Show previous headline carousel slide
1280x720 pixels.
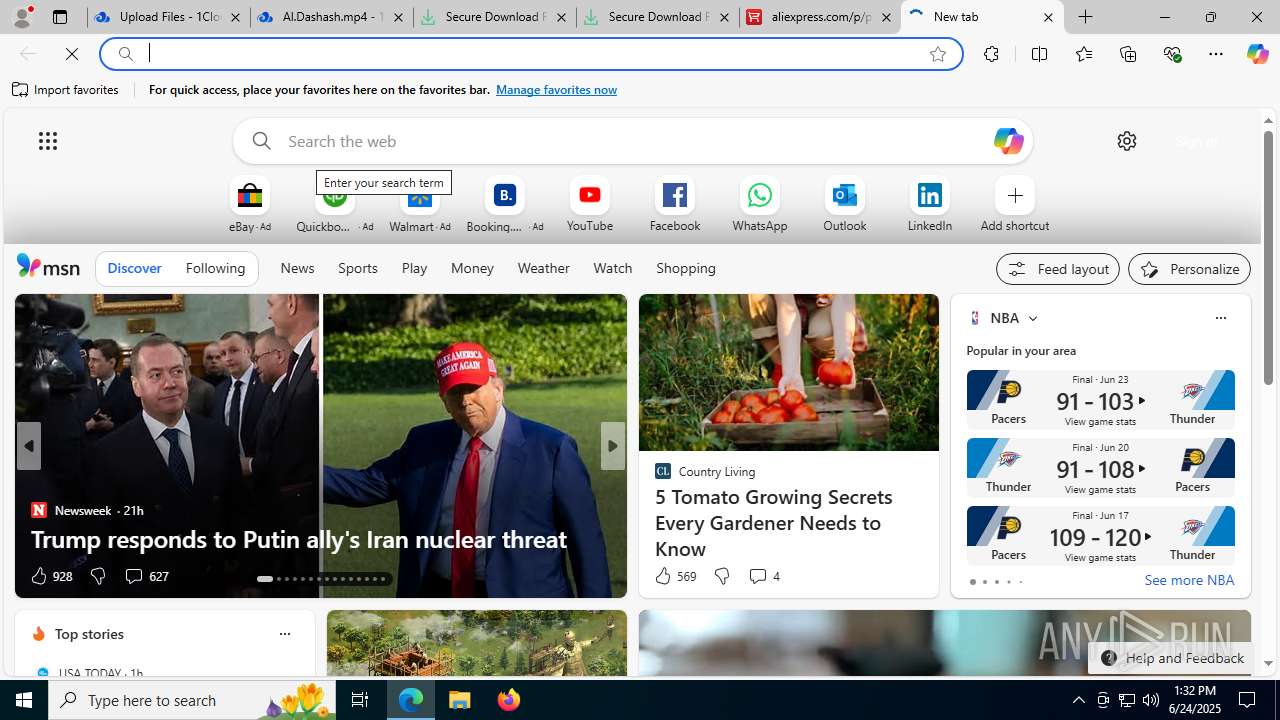(x=28, y=446)
